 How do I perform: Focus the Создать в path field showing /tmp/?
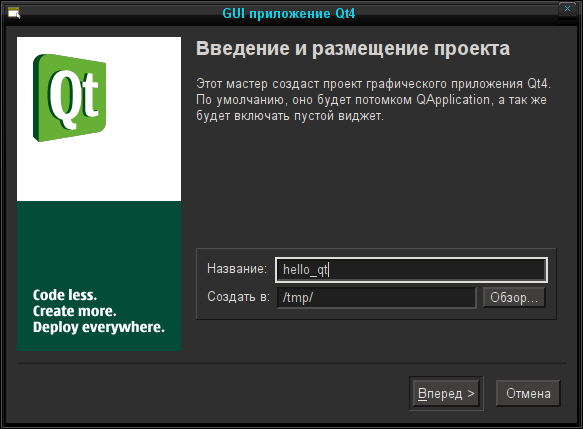[x=376, y=297]
